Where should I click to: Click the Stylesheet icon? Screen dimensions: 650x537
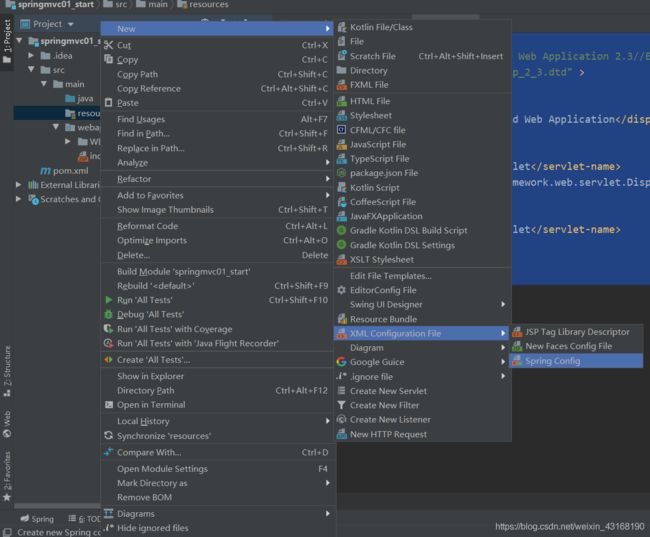pos(342,116)
